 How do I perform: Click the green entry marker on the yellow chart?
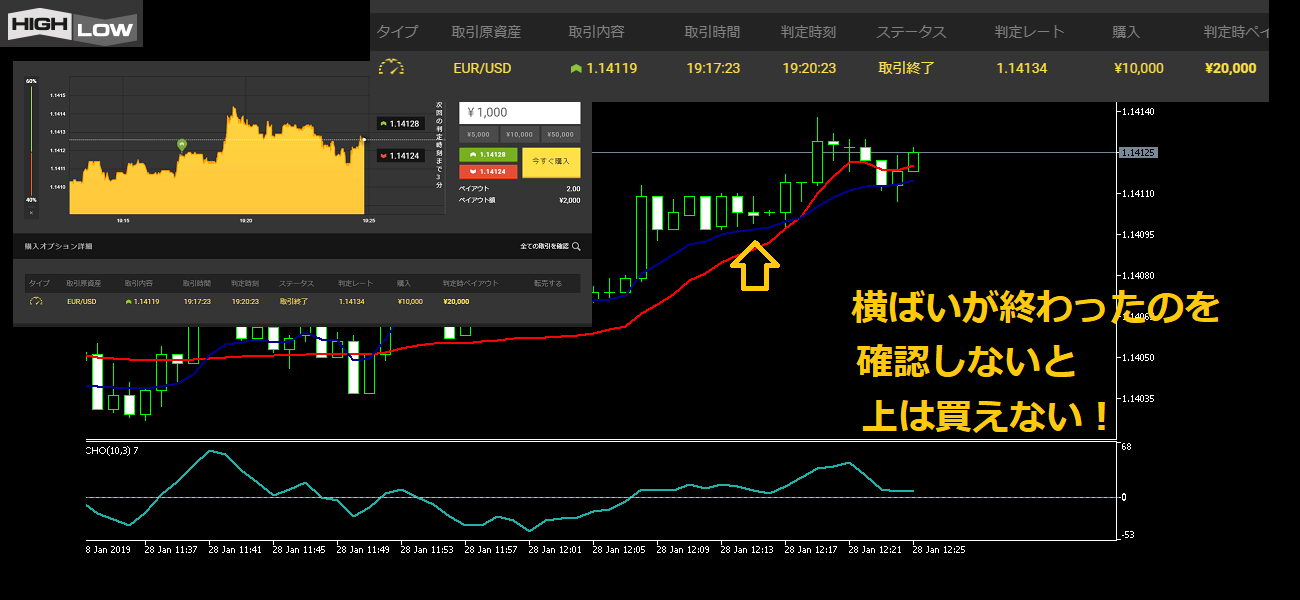click(x=181, y=145)
